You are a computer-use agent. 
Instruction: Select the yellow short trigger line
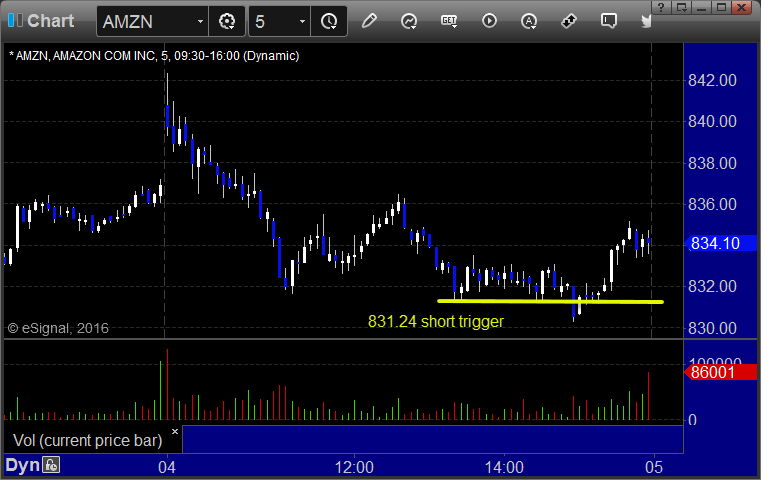(x=550, y=301)
